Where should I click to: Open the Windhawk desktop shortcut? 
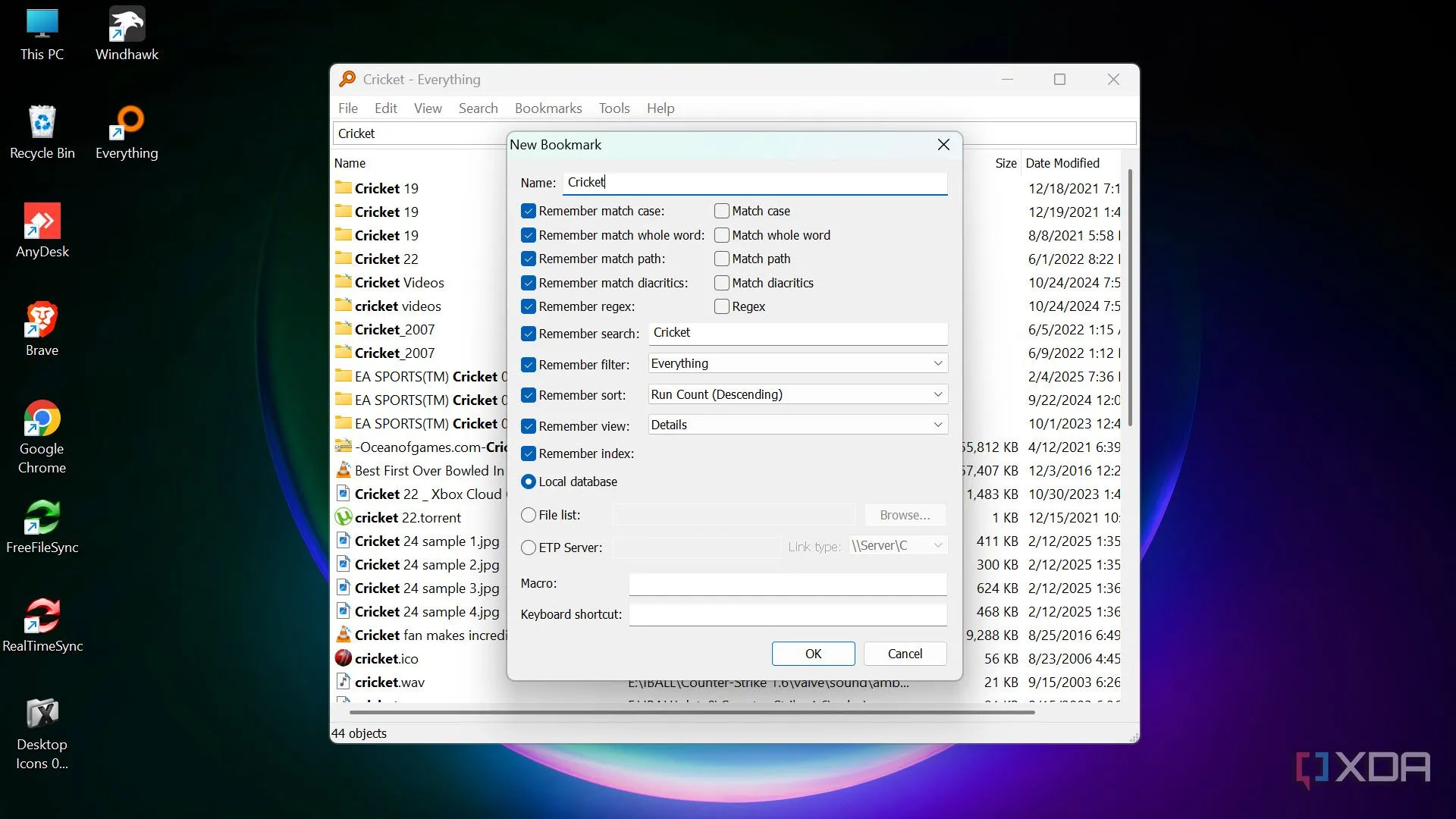(127, 35)
